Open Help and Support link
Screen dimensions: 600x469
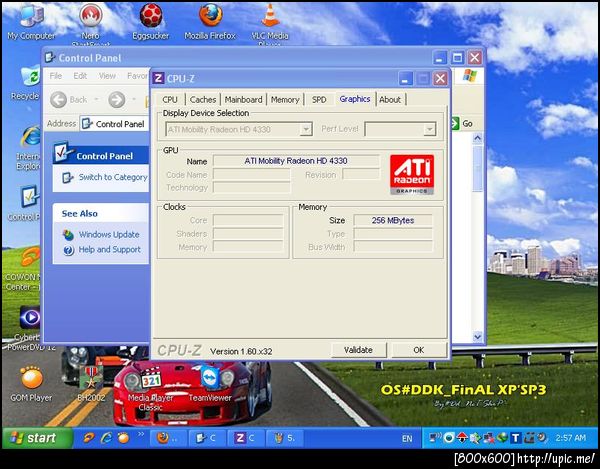coord(109,249)
